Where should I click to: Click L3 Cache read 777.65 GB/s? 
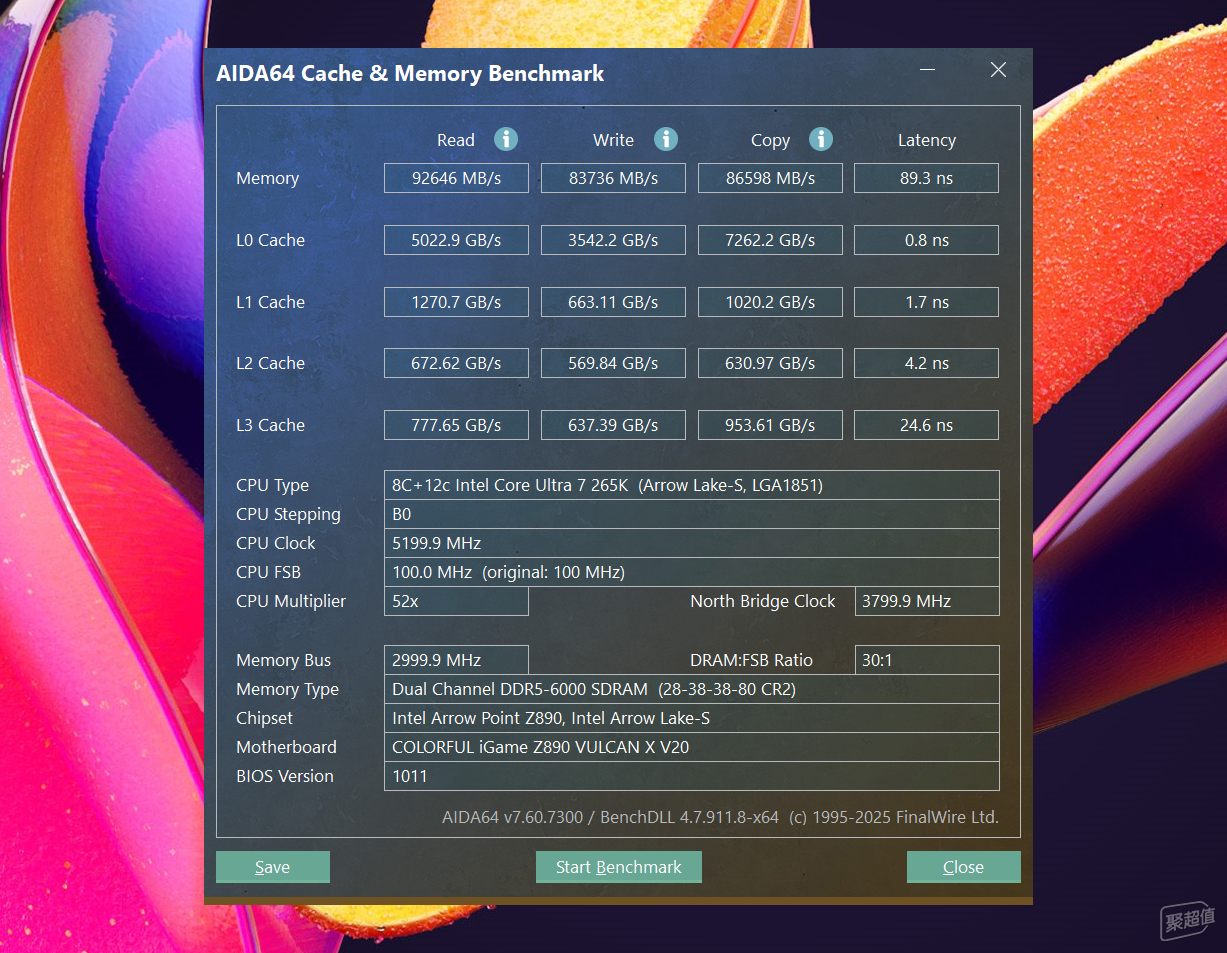(456, 425)
